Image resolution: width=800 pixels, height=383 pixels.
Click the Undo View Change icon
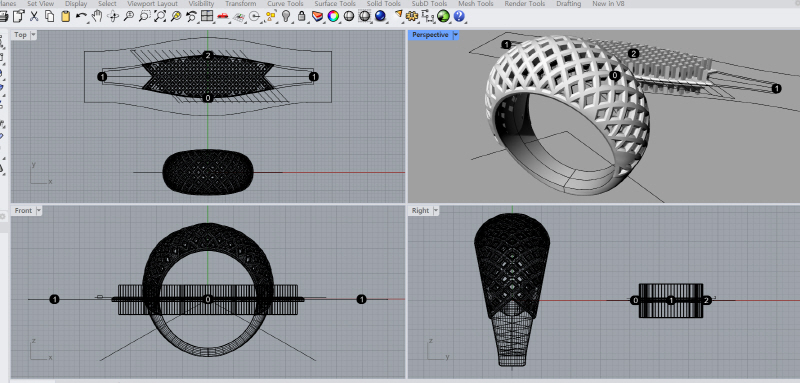192,16
